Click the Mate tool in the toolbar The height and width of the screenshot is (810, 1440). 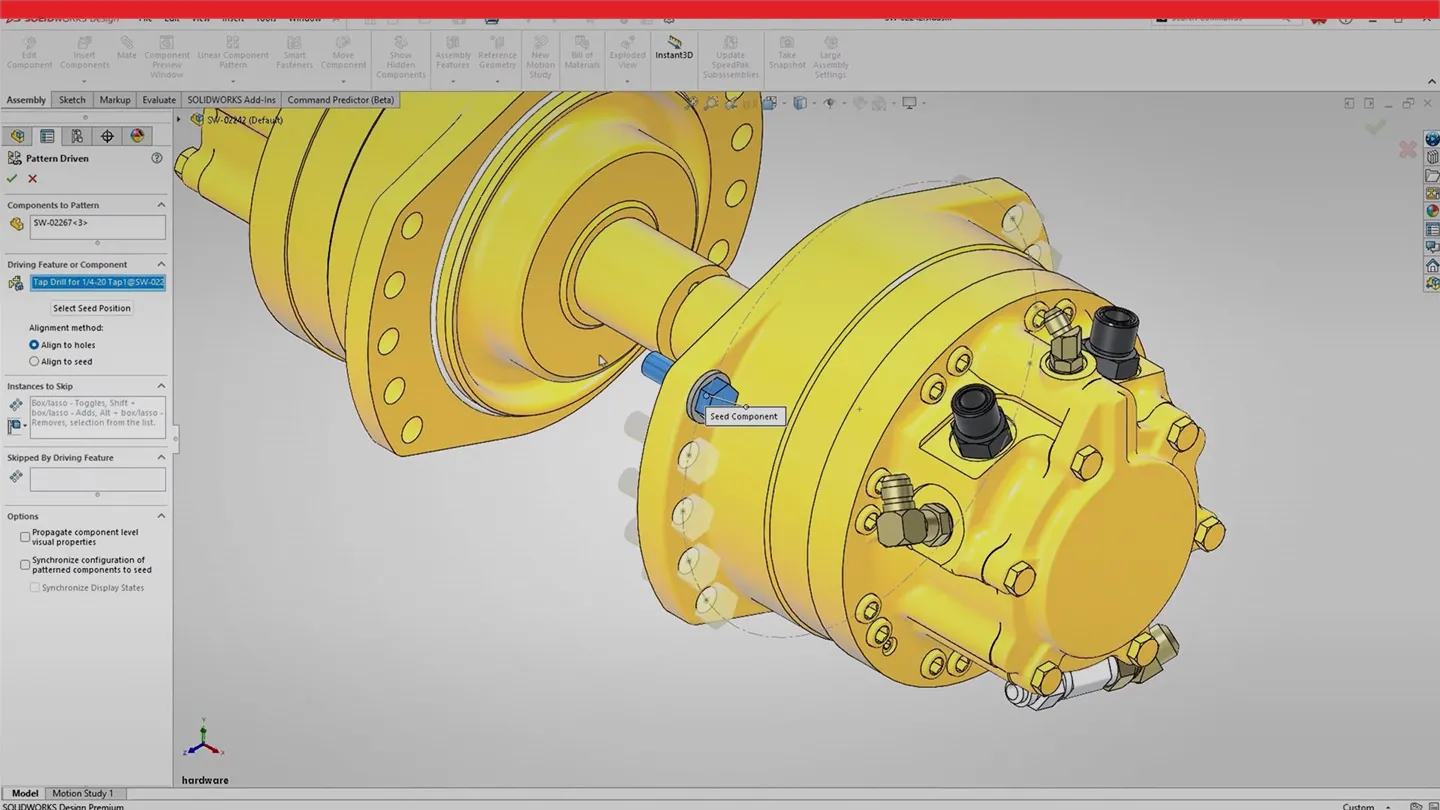pyautogui.click(x=126, y=47)
